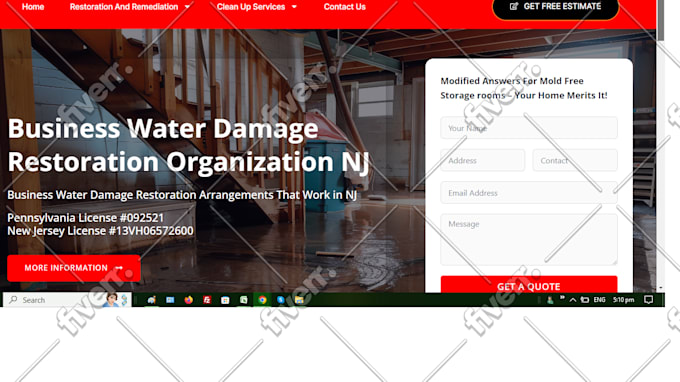680x382 pixels.
Task: Open the Clean Up Services menu
Action: [251, 7]
